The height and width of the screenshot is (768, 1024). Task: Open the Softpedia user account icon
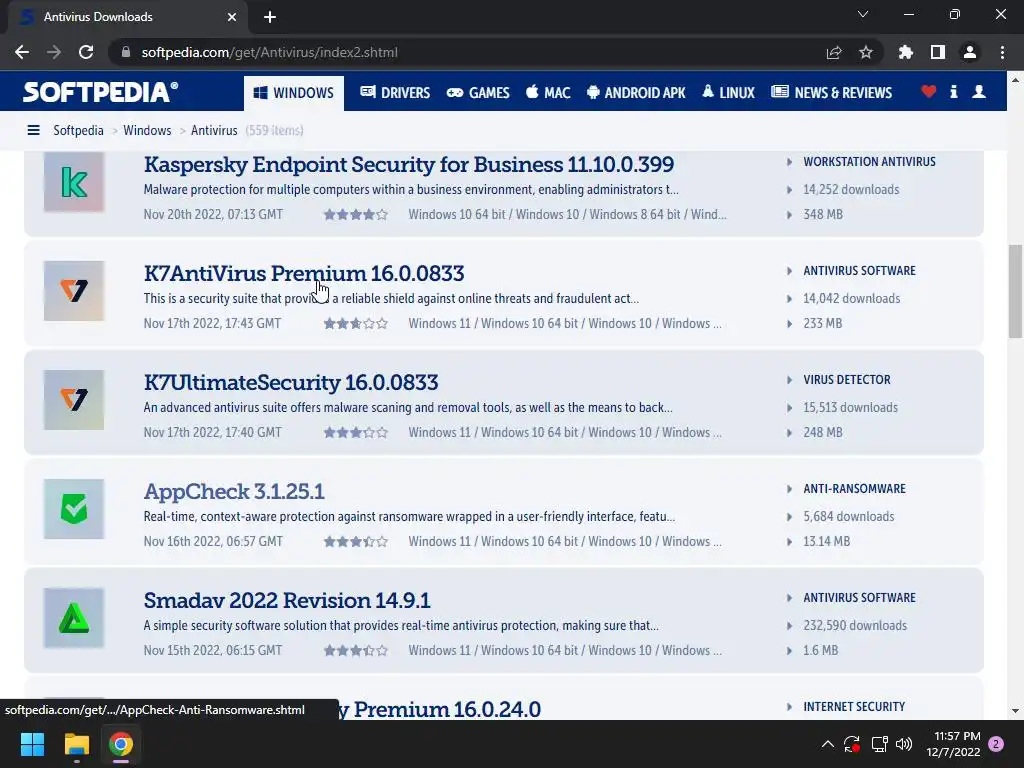click(979, 92)
